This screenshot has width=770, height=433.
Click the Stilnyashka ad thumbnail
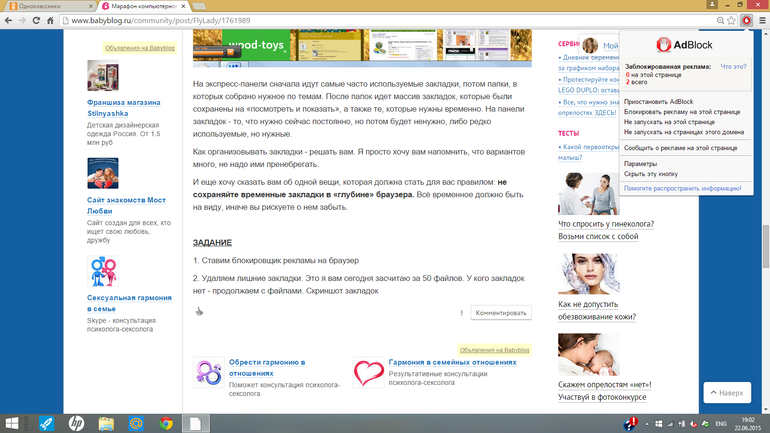(103, 76)
